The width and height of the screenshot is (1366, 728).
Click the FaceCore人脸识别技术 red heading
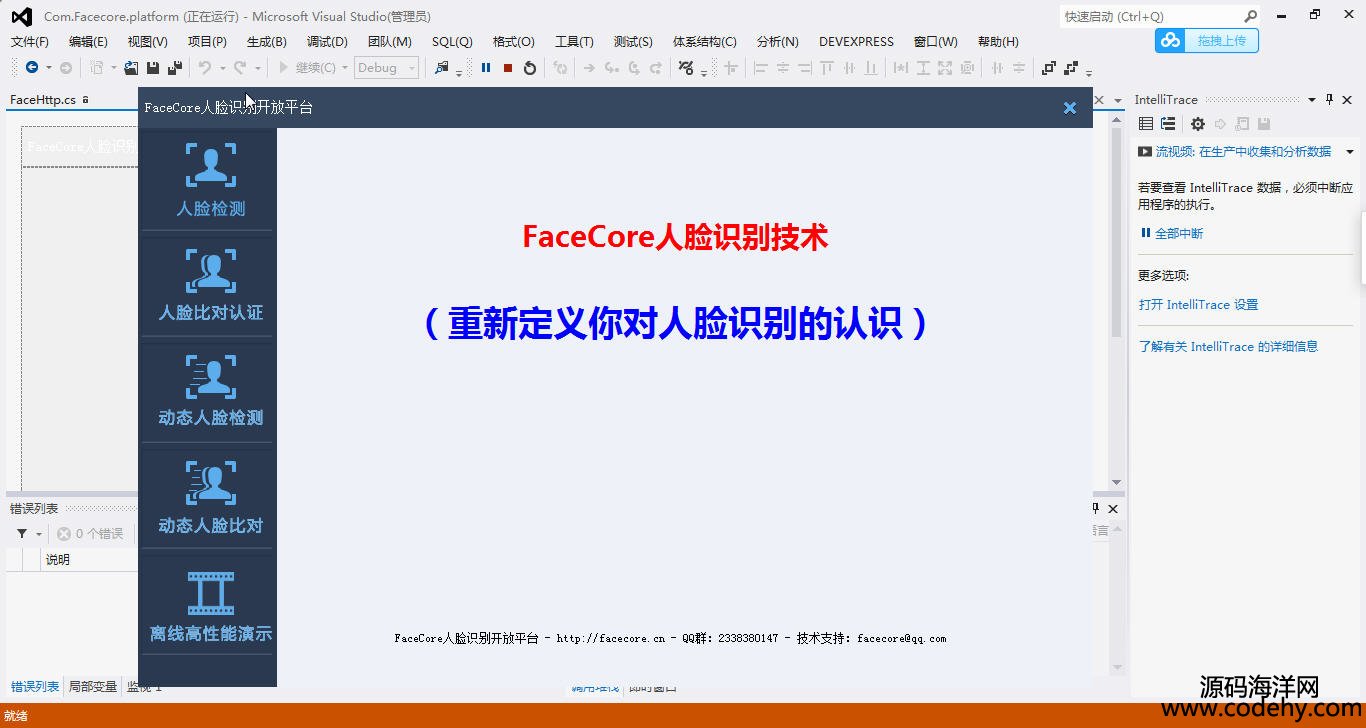click(675, 237)
